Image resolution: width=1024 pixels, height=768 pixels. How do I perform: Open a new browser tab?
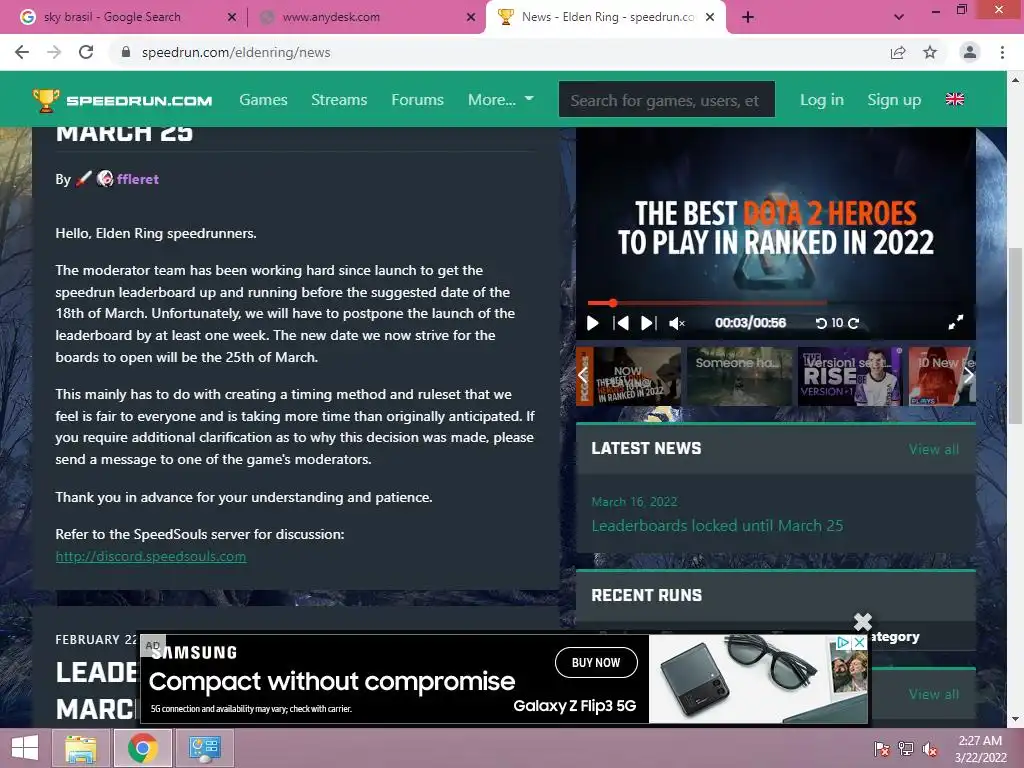tap(748, 17)
